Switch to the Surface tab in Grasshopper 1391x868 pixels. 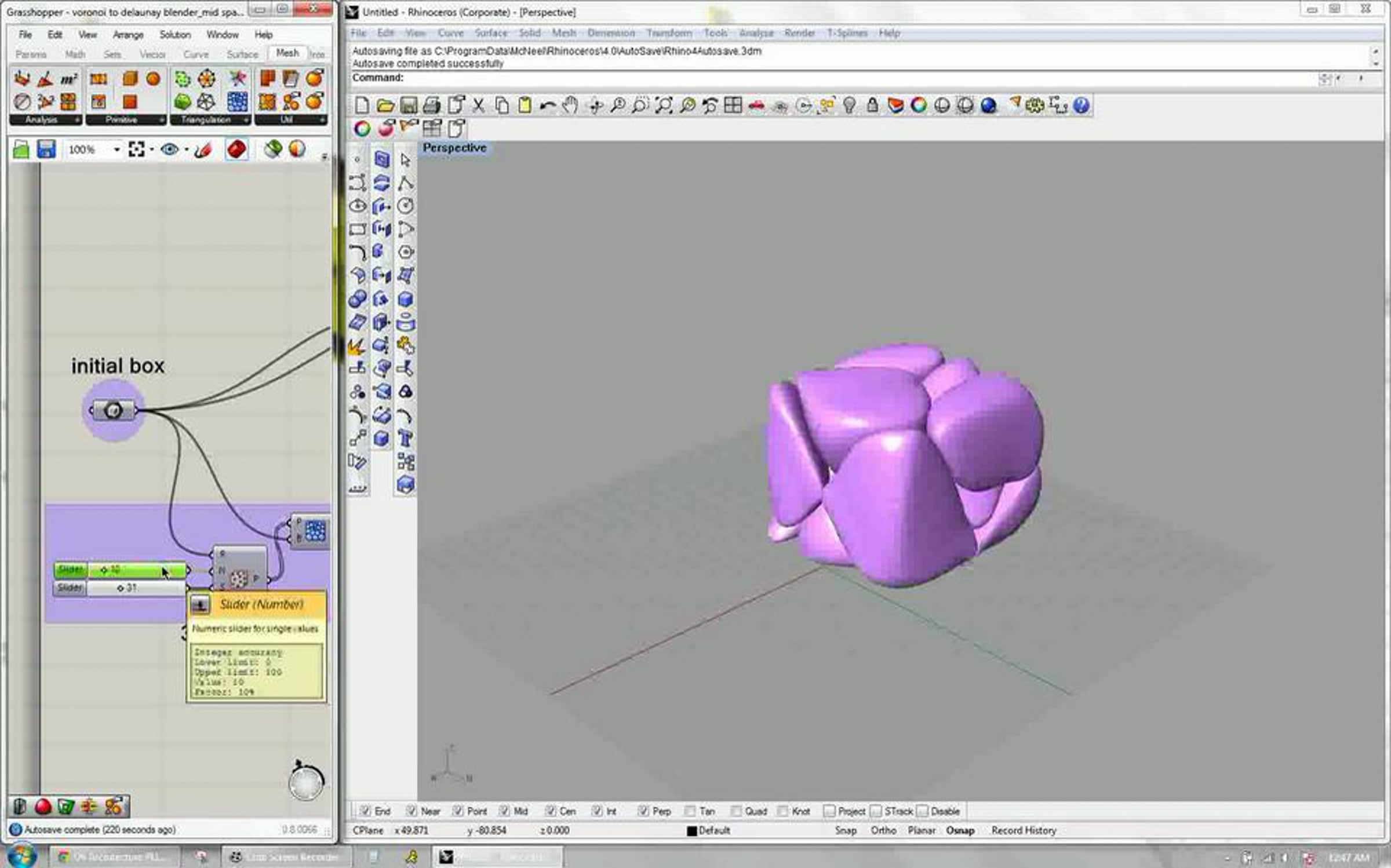point(242,54)
